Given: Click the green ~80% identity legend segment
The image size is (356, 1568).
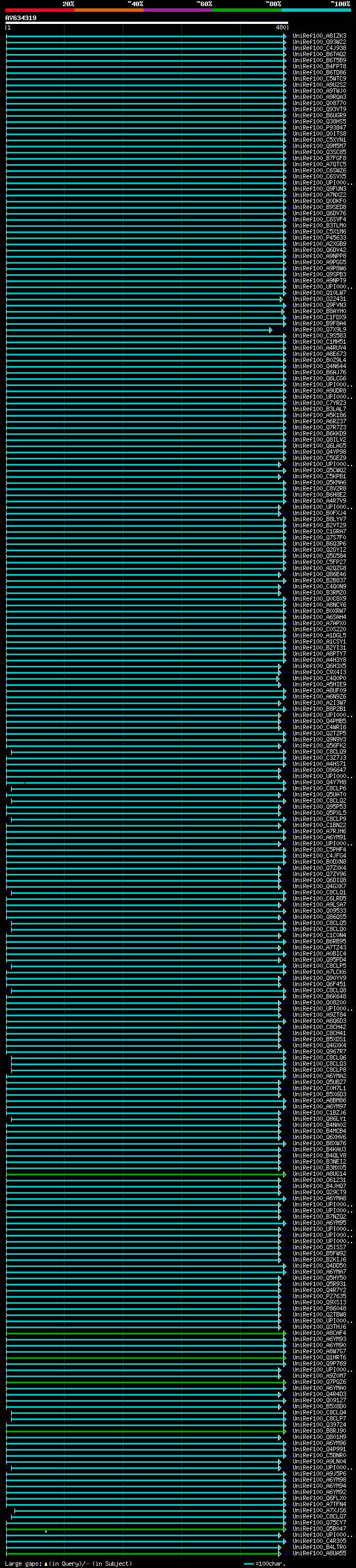Looking at the screenshot, I should pos(247,10).
